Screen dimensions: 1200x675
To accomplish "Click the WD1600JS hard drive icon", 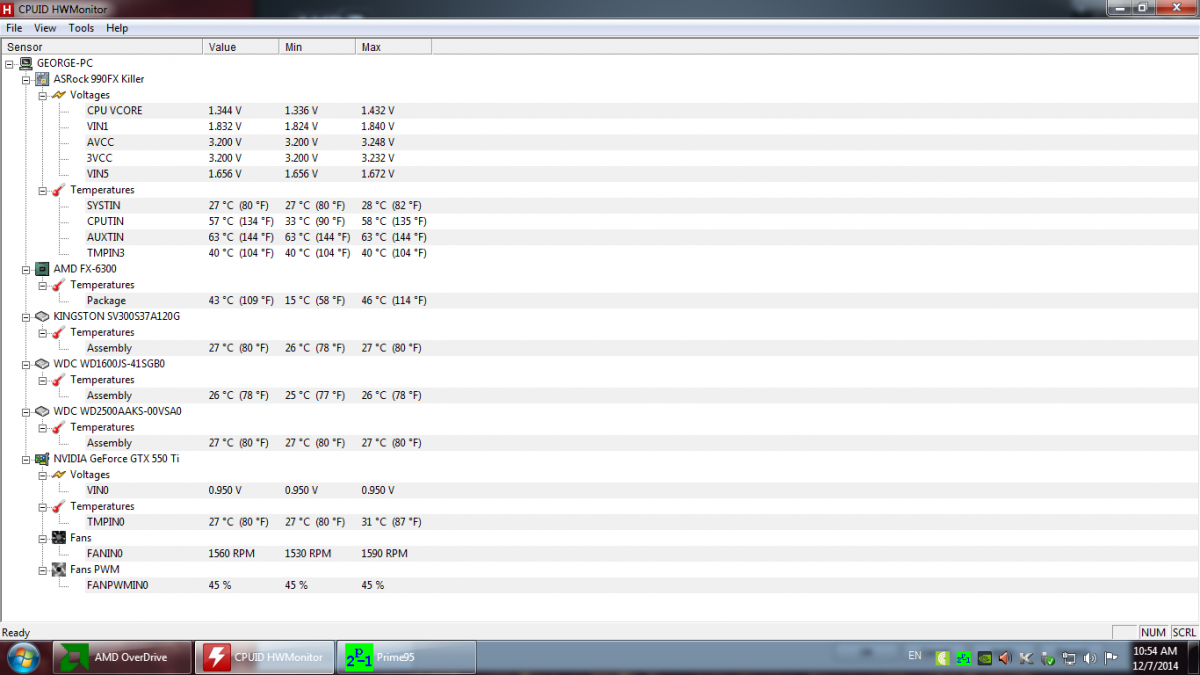I will tap(42, 364).
